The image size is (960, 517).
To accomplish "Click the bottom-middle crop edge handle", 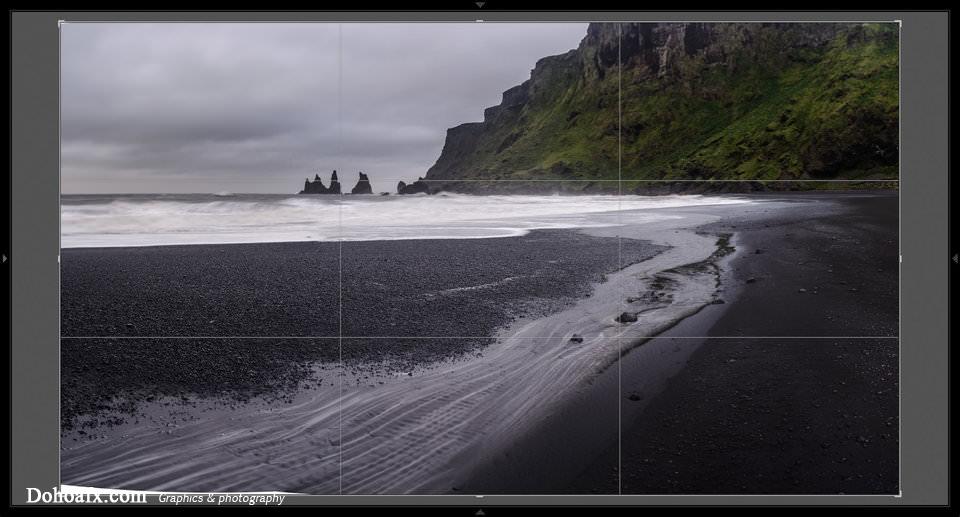I will (479, 496).
